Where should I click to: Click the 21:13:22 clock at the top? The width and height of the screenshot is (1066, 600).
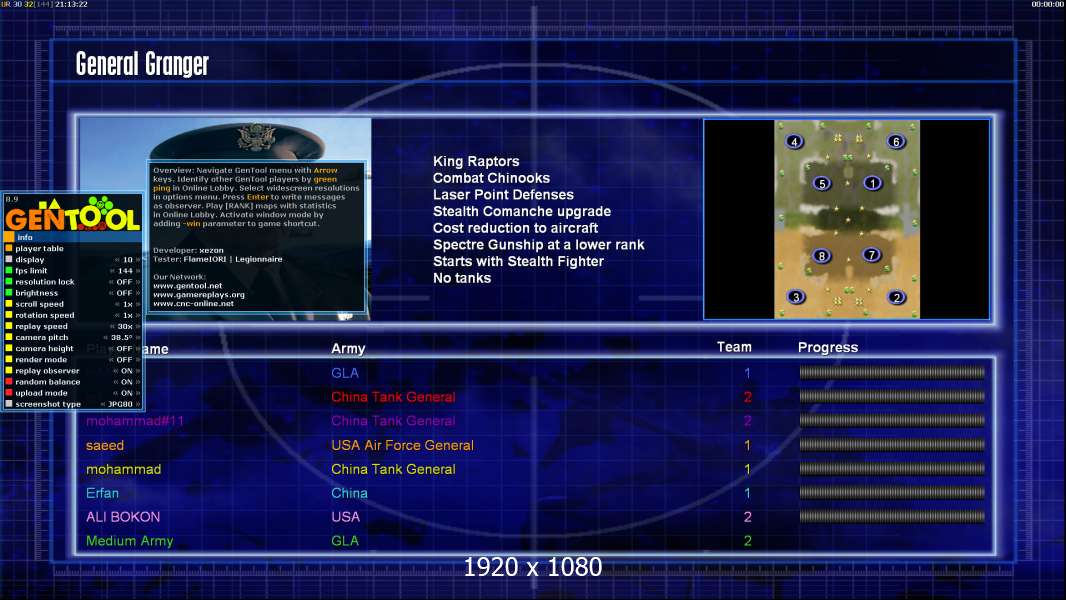[x=71, y=4]
